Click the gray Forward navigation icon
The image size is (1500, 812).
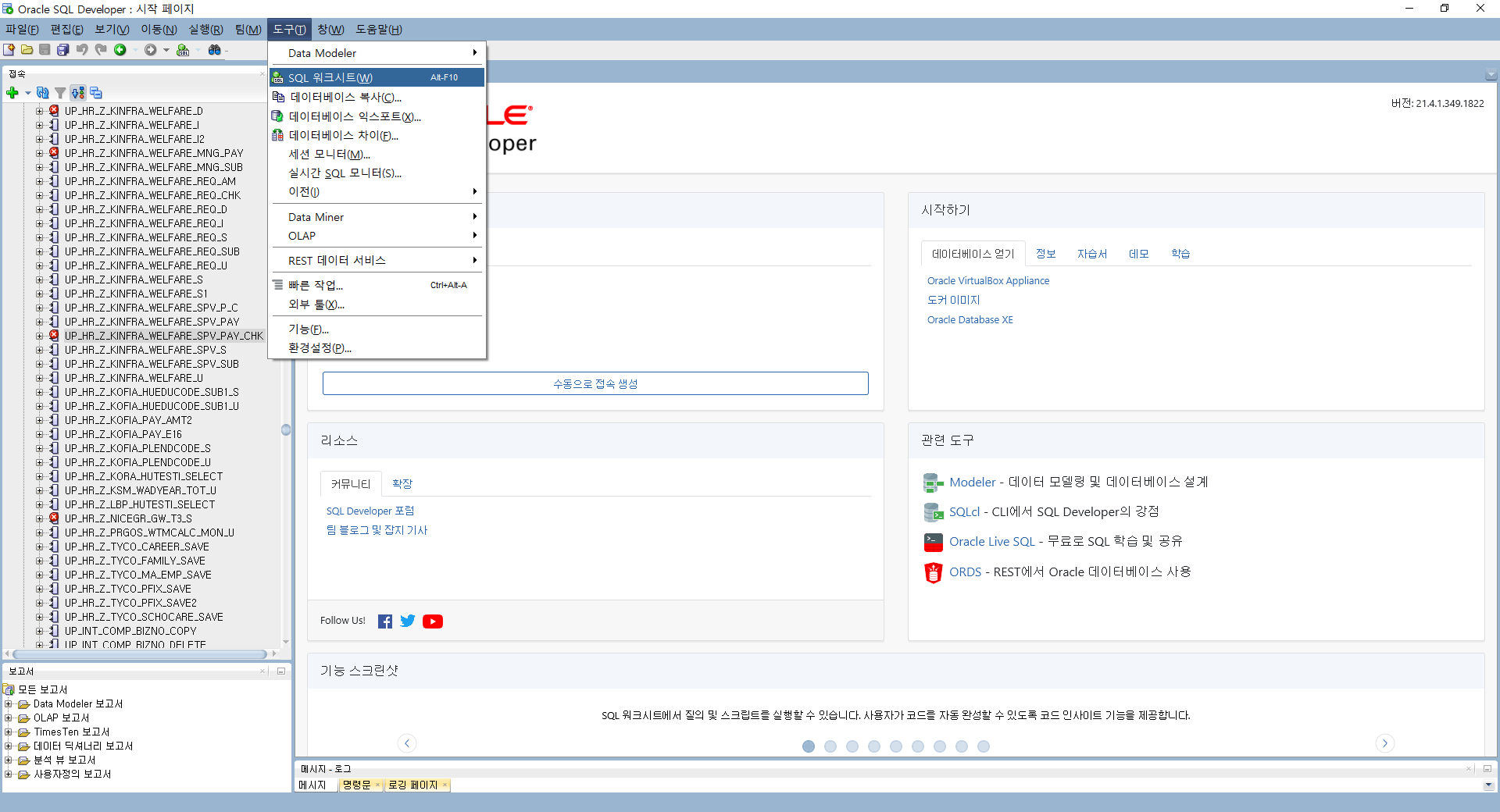coord(151,50)
